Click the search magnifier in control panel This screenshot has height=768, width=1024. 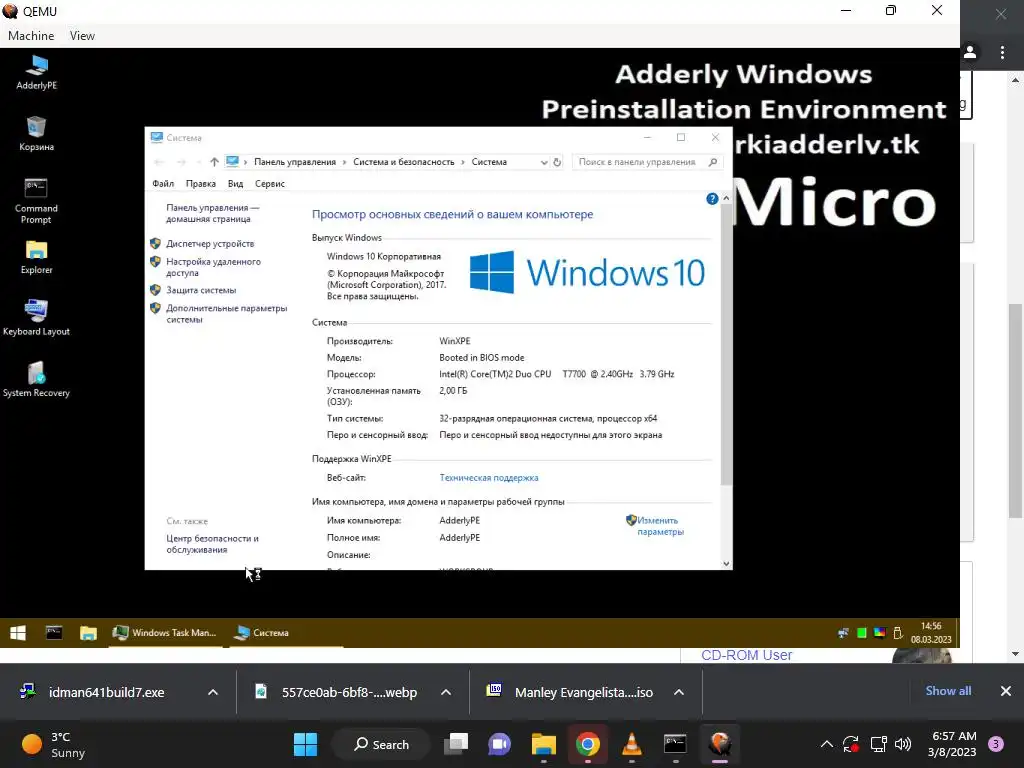tap(713, 162)
